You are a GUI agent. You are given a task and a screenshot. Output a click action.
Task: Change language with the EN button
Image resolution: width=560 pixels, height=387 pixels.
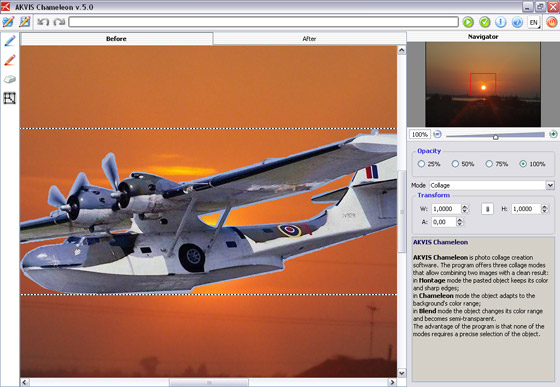pos(534,22)
